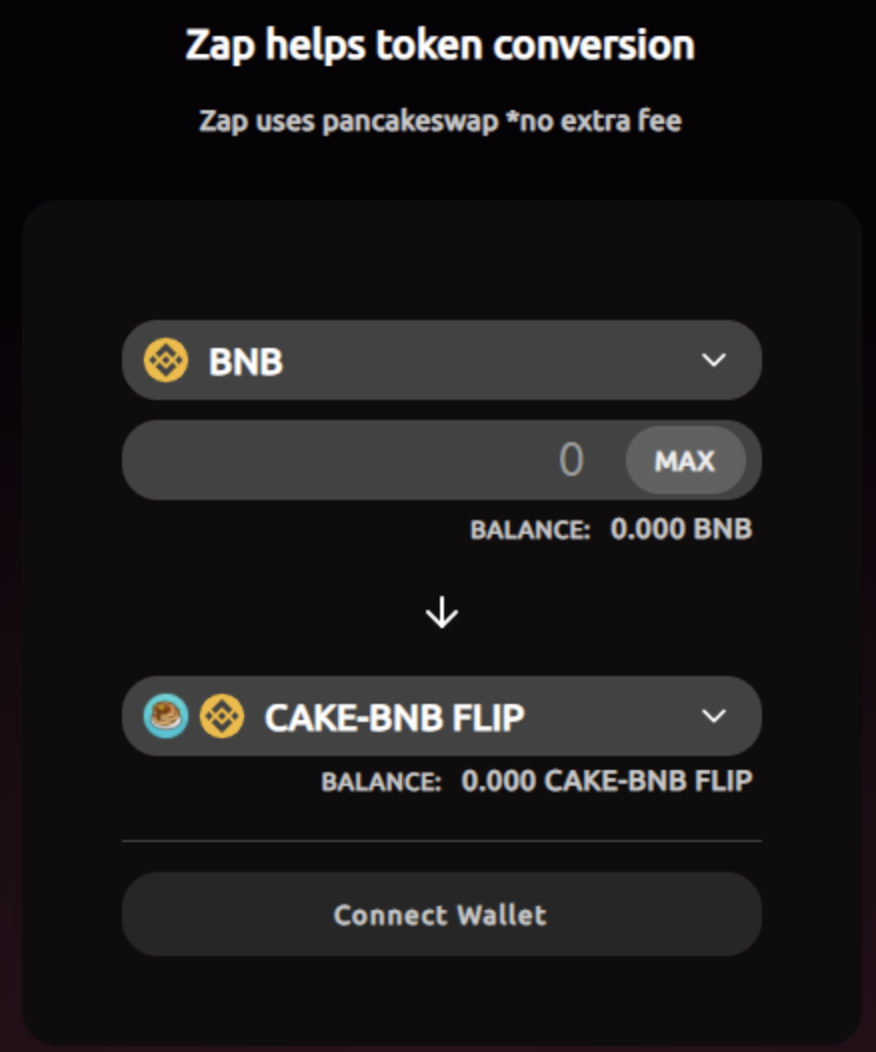Screen dimensions: 876x1052
Task: Click the BALANCE label under the amount field
Action: [530, 530]
